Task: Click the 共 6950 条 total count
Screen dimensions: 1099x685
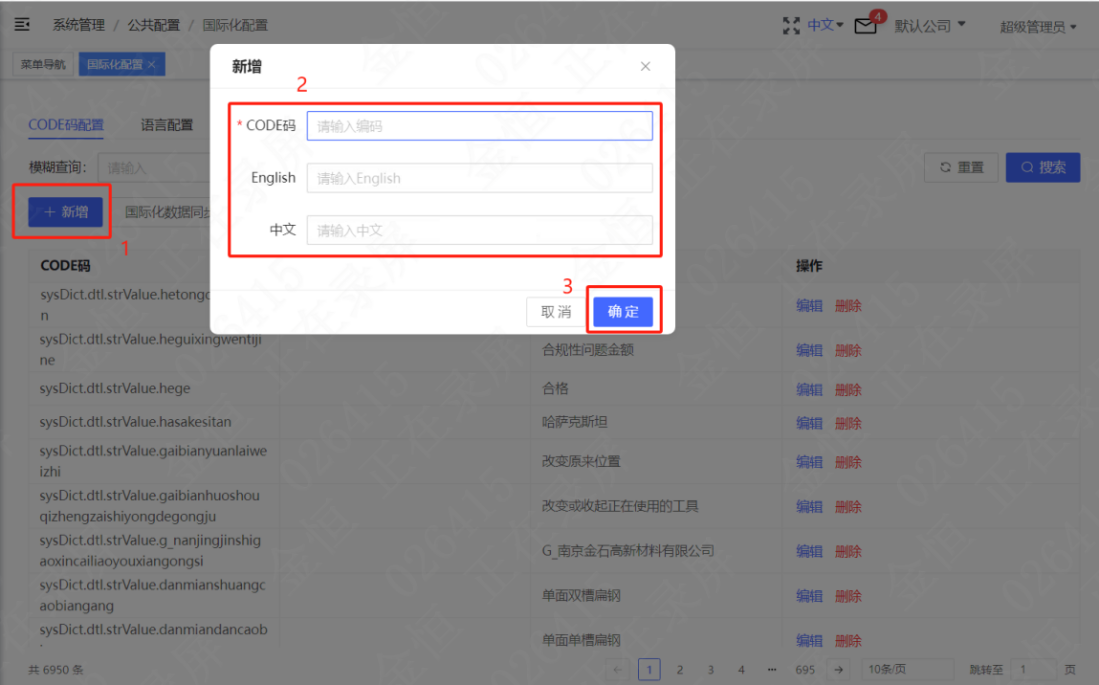Action: tap(55, 670)
